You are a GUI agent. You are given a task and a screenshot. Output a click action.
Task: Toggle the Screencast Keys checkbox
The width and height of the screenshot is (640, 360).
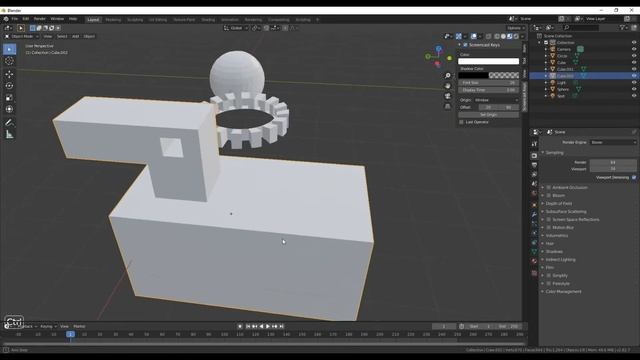click(465, 45)
